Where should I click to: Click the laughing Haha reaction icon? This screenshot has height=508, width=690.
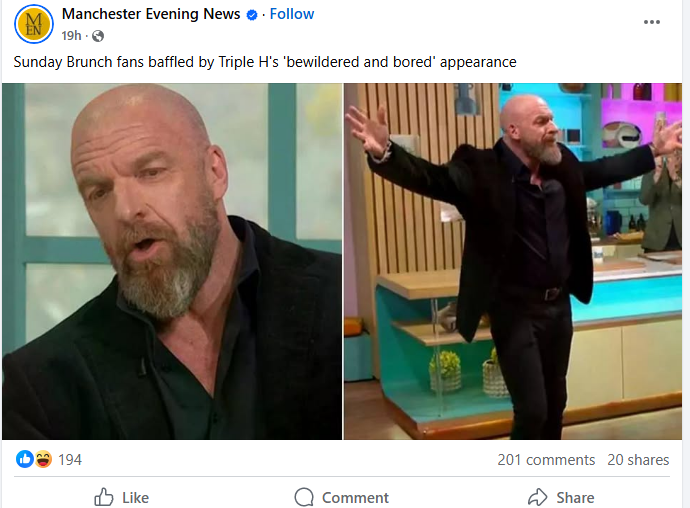[x=43, y=459]
